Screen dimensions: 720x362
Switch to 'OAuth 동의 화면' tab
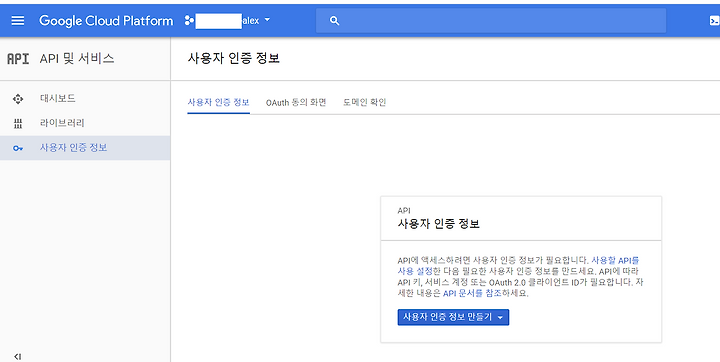point(296,102)
